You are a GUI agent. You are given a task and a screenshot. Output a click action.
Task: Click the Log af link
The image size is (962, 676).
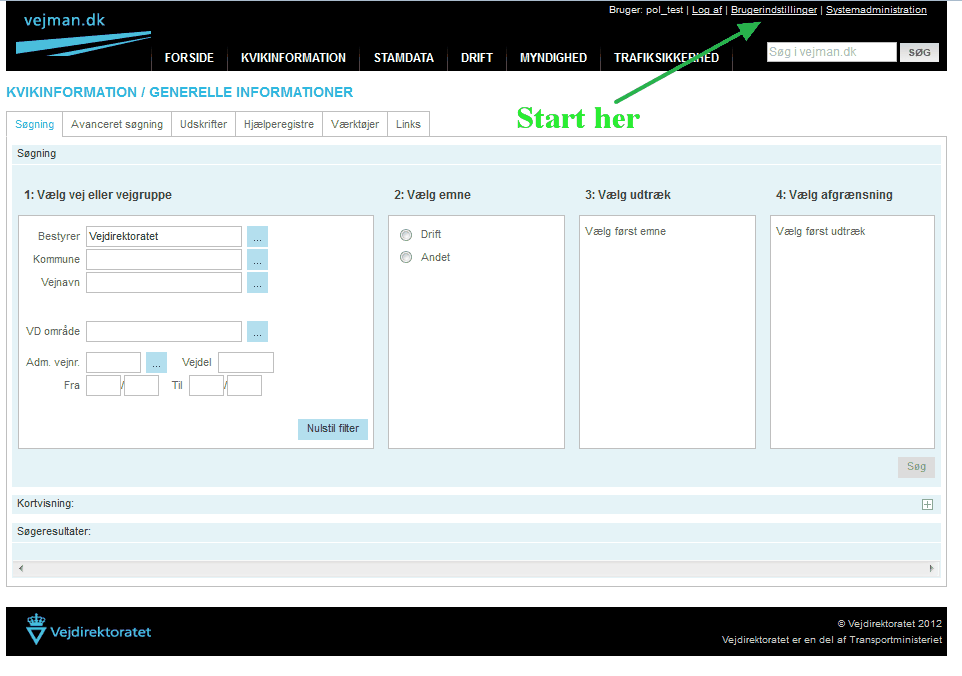(x=706, y=10)
